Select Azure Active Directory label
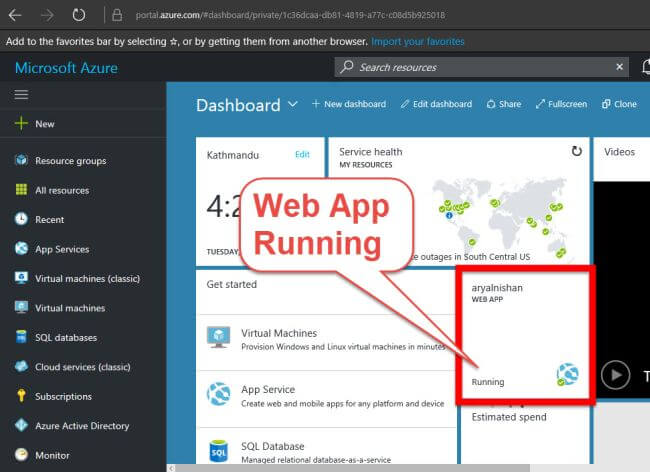 82,426
